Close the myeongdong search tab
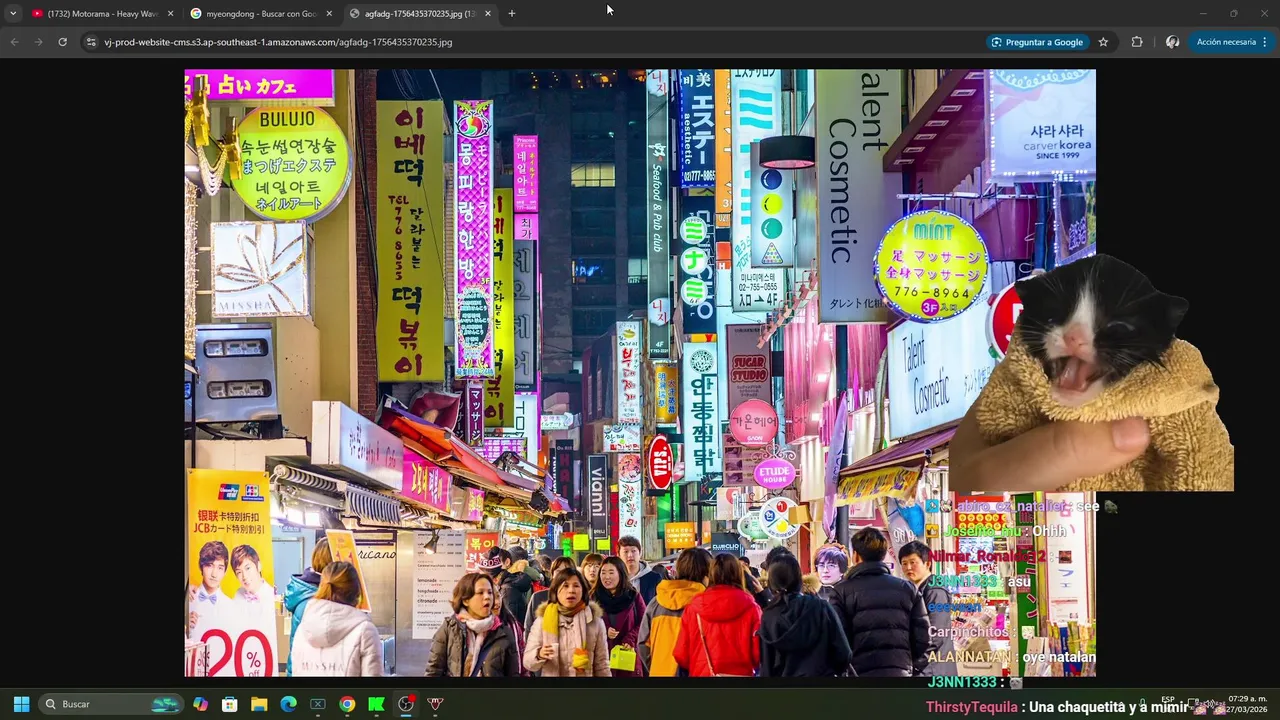1280x720 pixels. pyautogui.click(x=329, y=13)
